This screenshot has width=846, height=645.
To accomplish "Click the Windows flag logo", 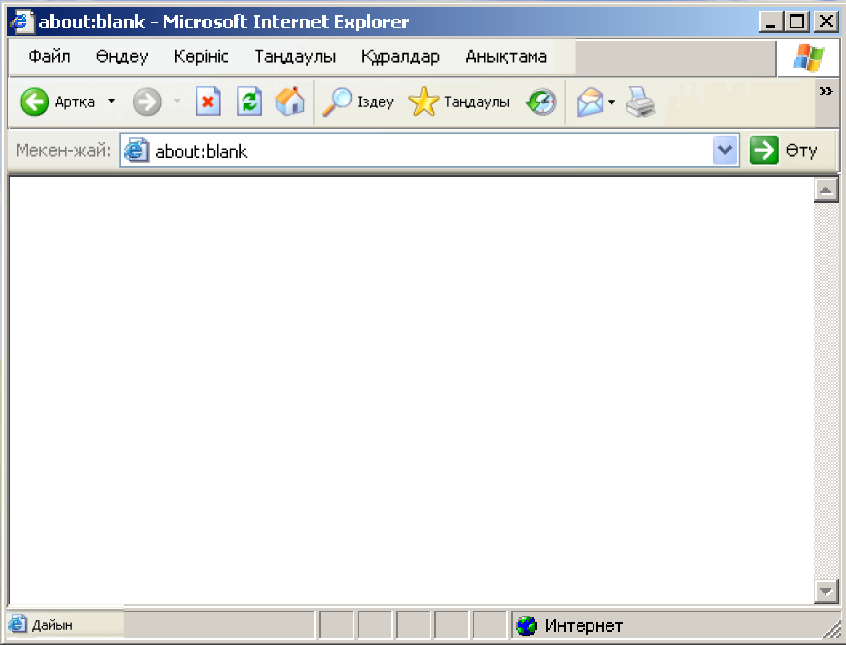I will [x=808, y=57].
